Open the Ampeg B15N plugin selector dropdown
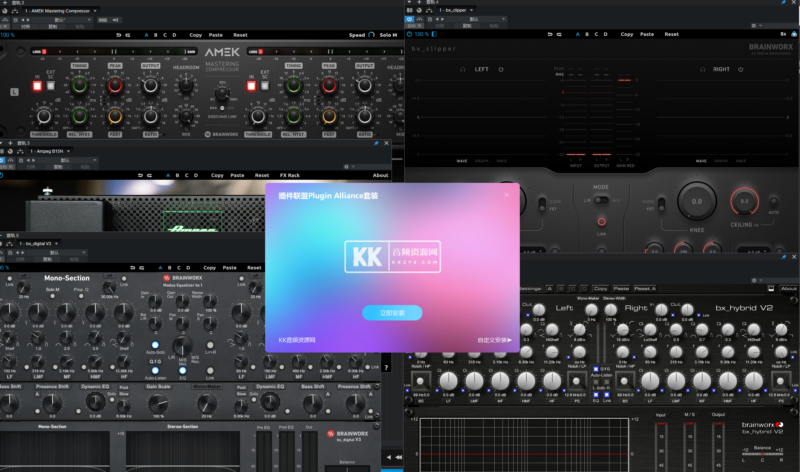 pyautogui.click(x=68, y=151)
